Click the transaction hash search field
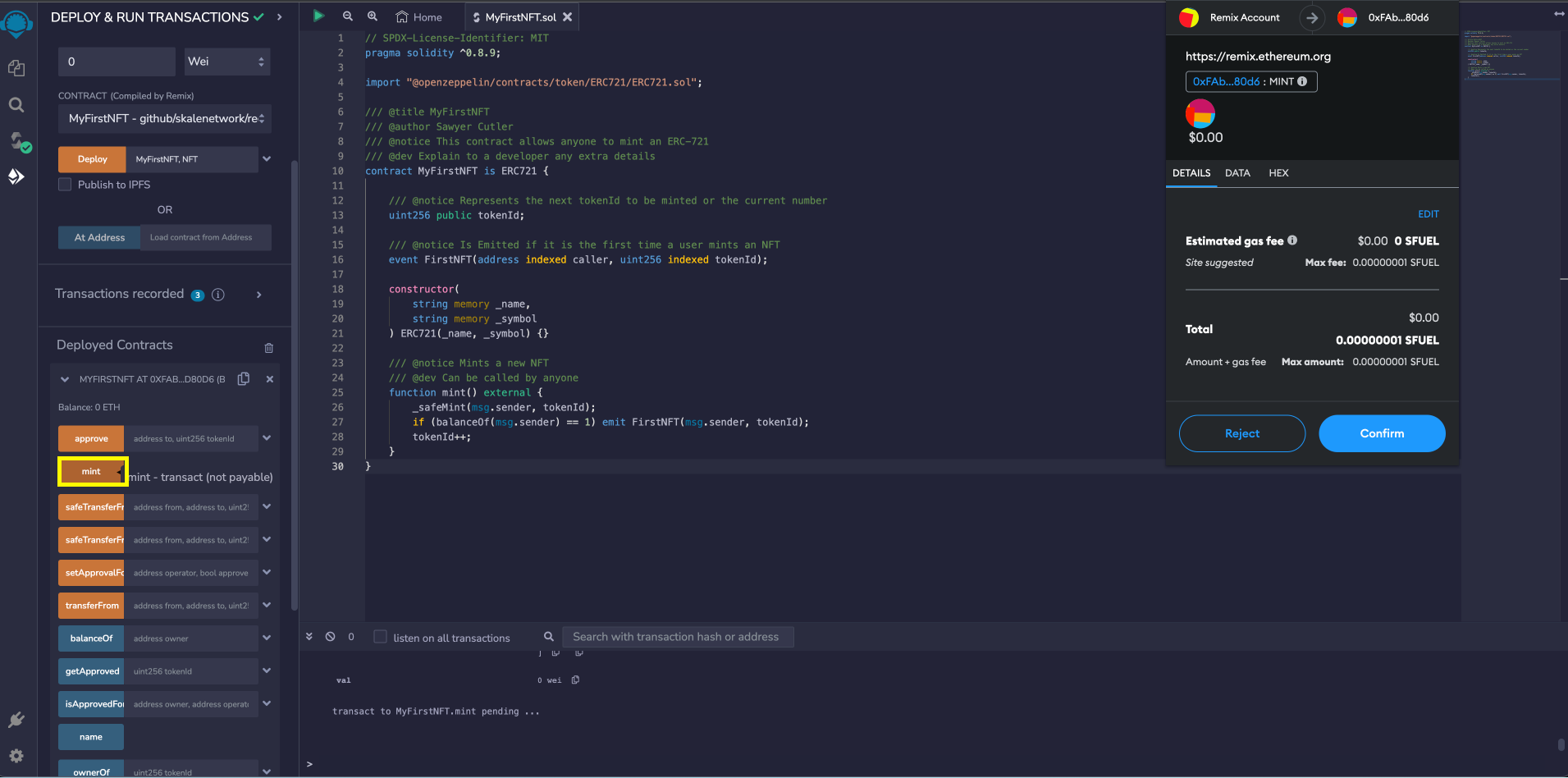The height and width of the screenshot is (778, 1568). [x=678, y=637]
